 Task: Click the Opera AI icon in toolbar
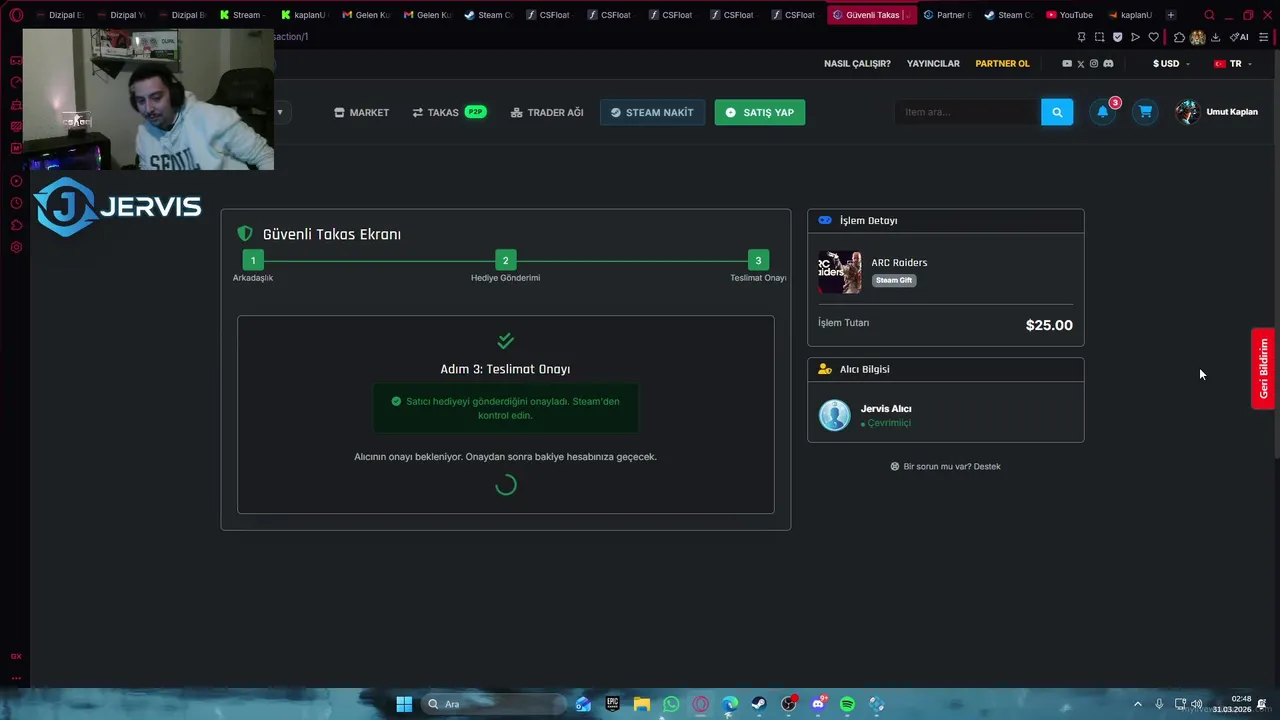point(1239,37)
